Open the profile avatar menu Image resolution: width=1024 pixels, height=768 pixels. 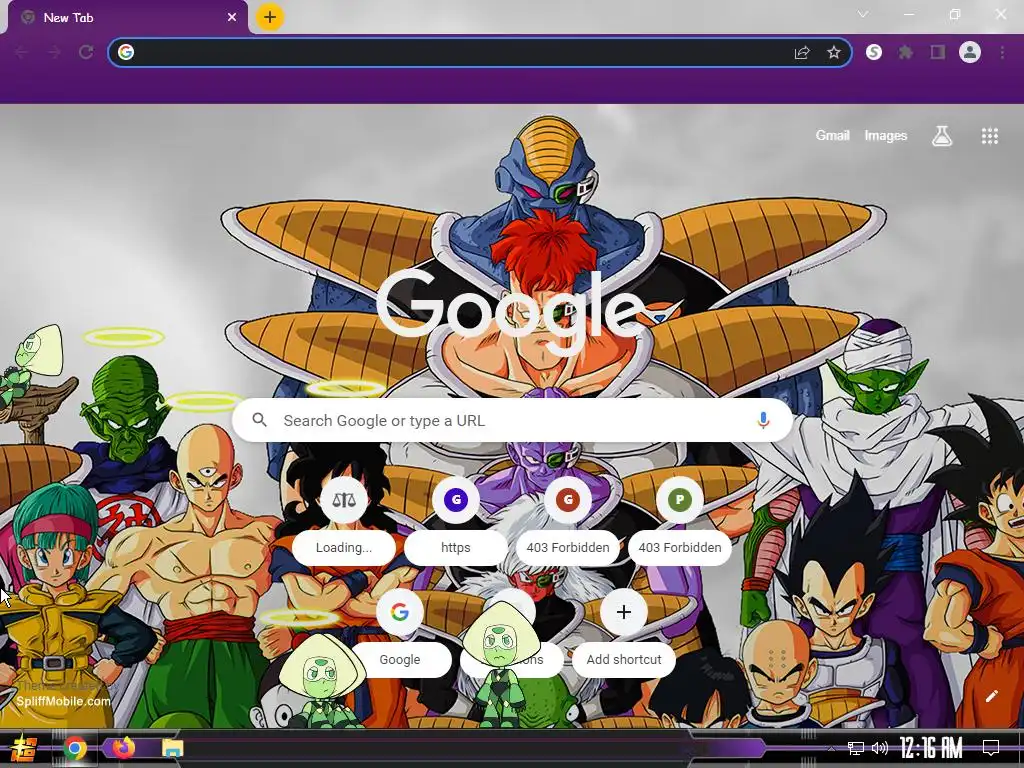click(970, 52)
